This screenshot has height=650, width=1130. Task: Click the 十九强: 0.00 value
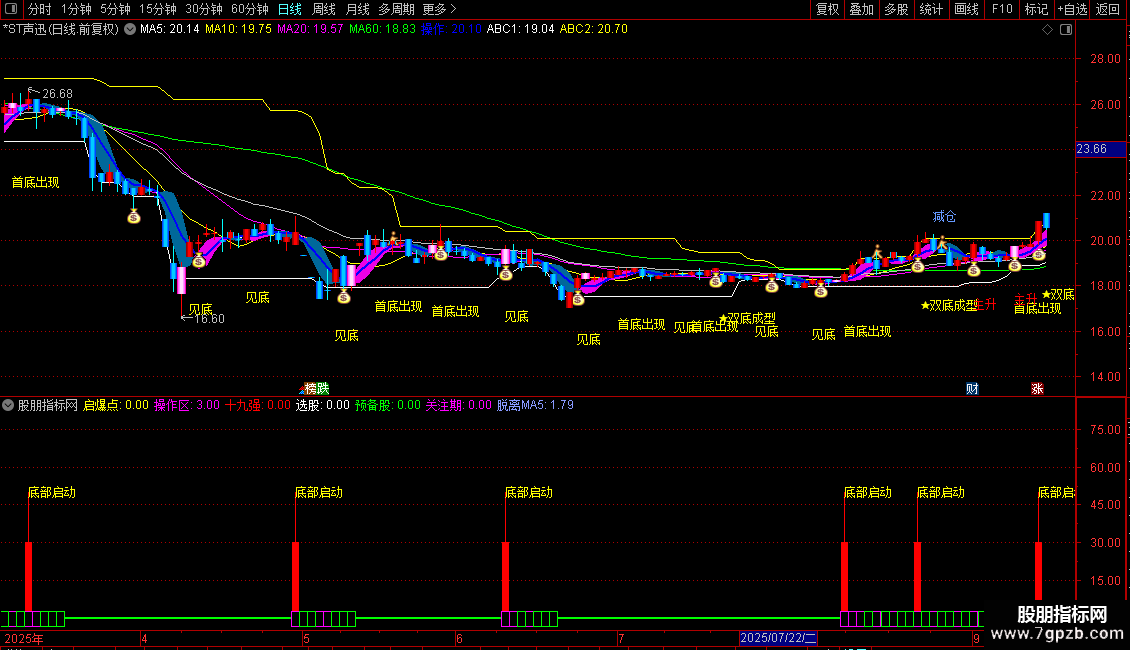[x=258, y=406]
